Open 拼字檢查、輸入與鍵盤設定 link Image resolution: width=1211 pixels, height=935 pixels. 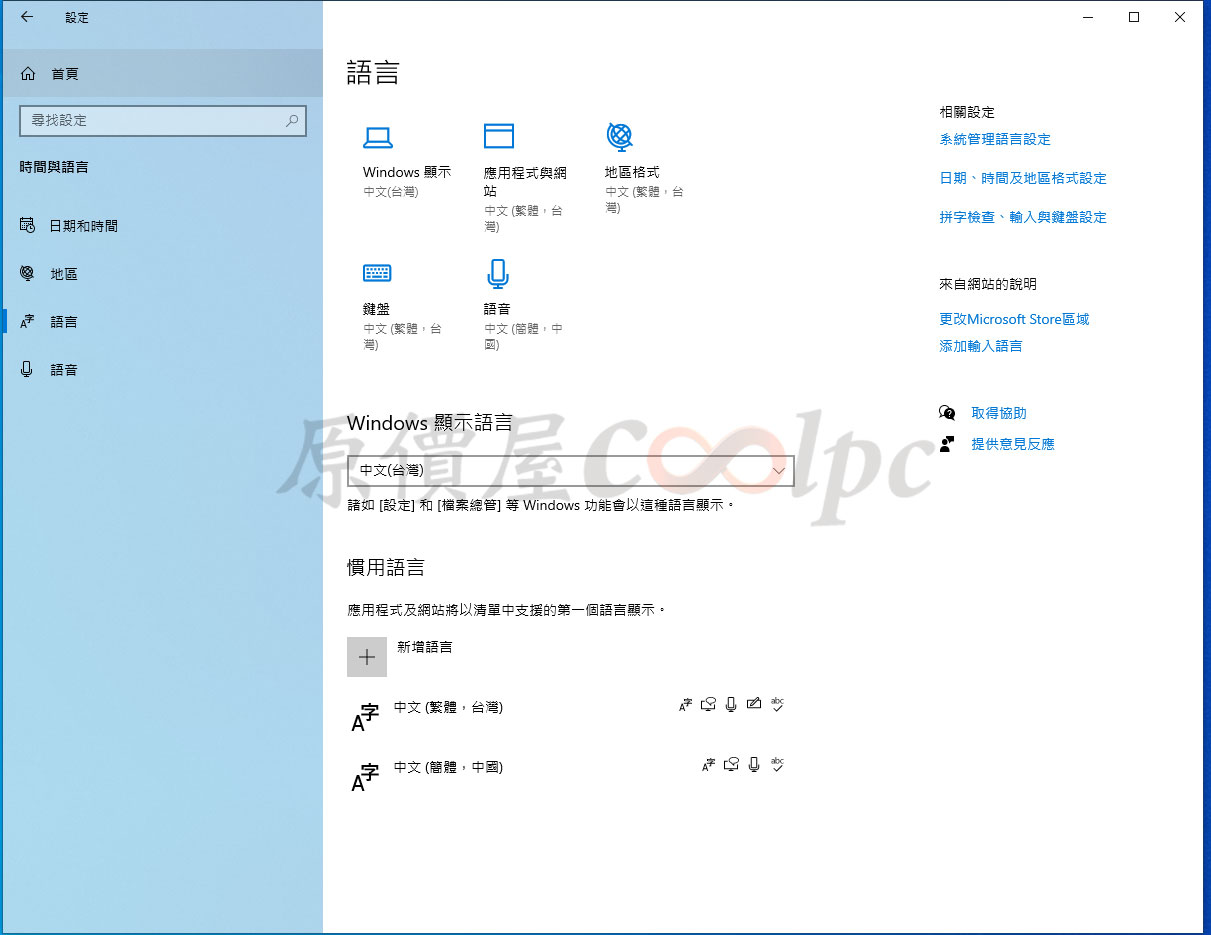pyautogui.click(x=1022, y=217)
